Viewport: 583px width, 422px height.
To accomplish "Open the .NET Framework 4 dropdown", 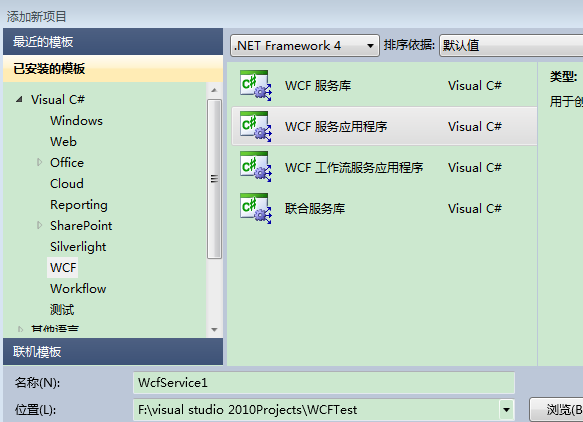I will tap(305, 46).
